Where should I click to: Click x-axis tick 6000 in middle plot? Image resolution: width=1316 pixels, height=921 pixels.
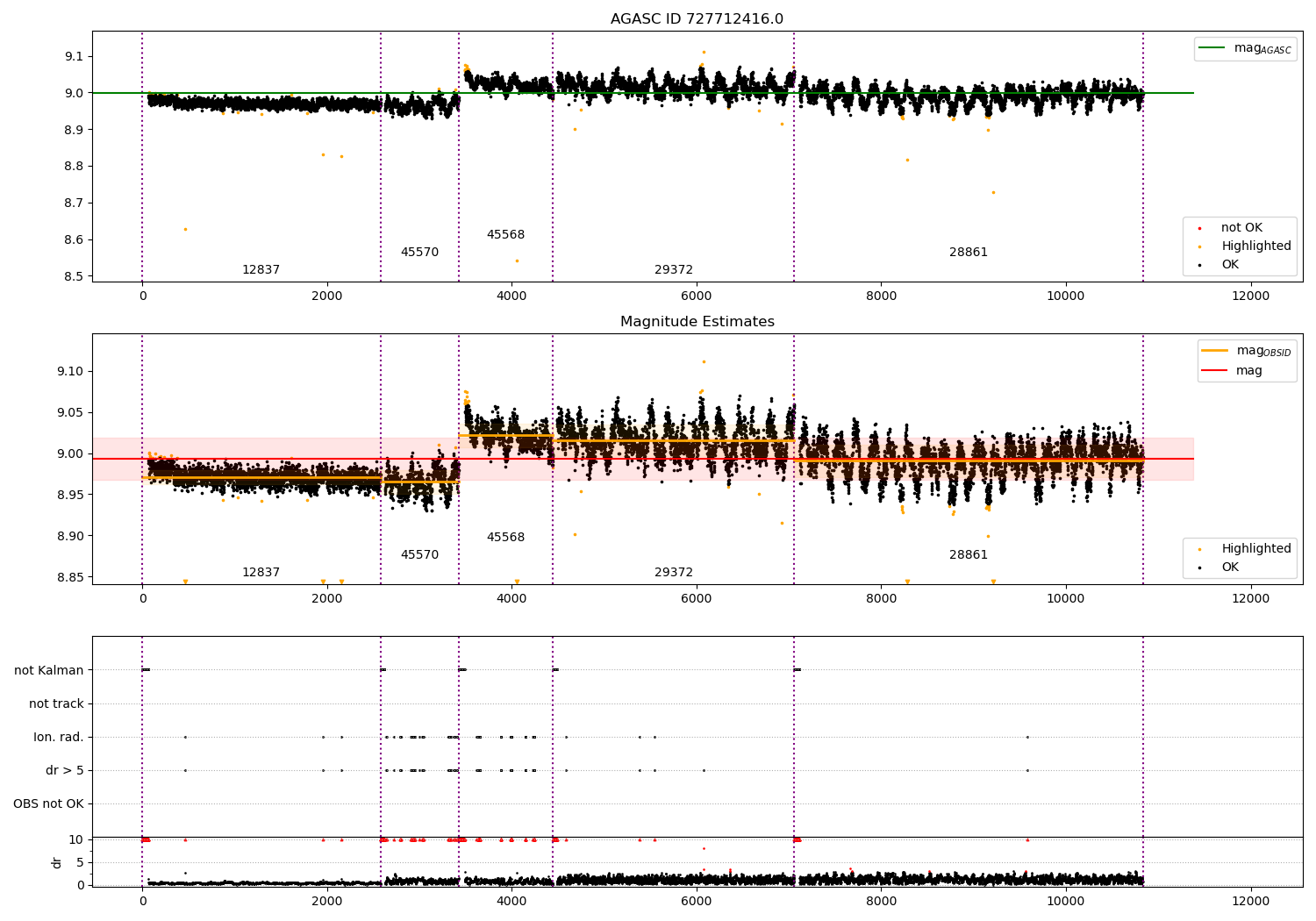pos(697,599)
